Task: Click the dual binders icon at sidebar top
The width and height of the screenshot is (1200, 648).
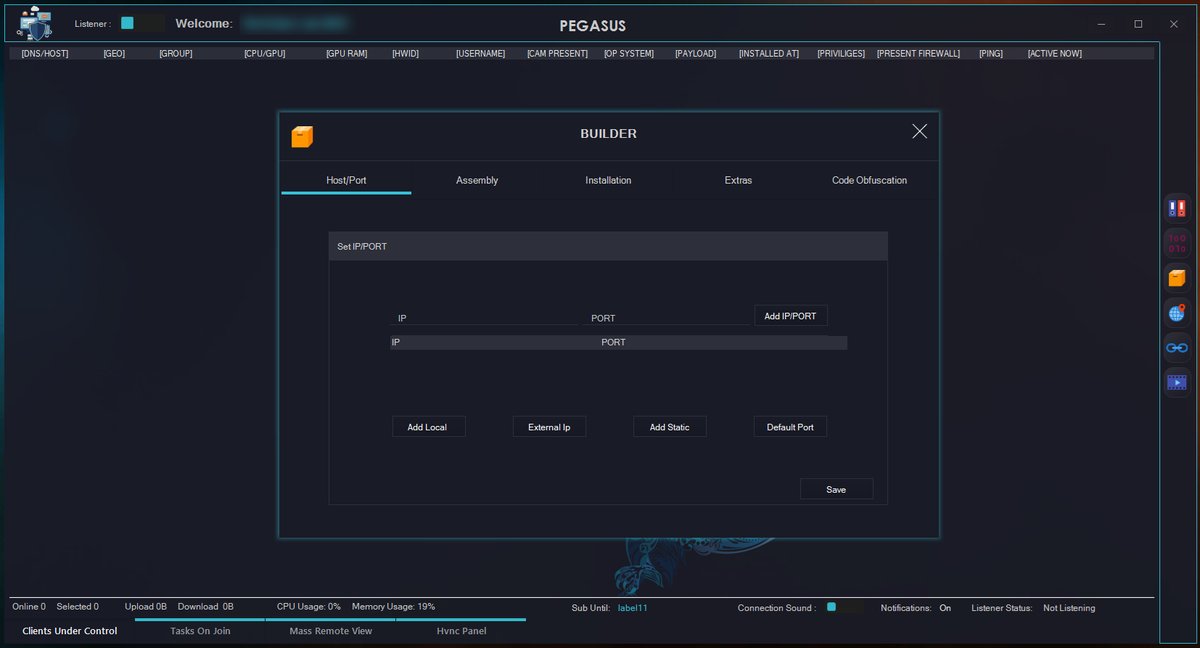Action: [x=1176, y=207]
